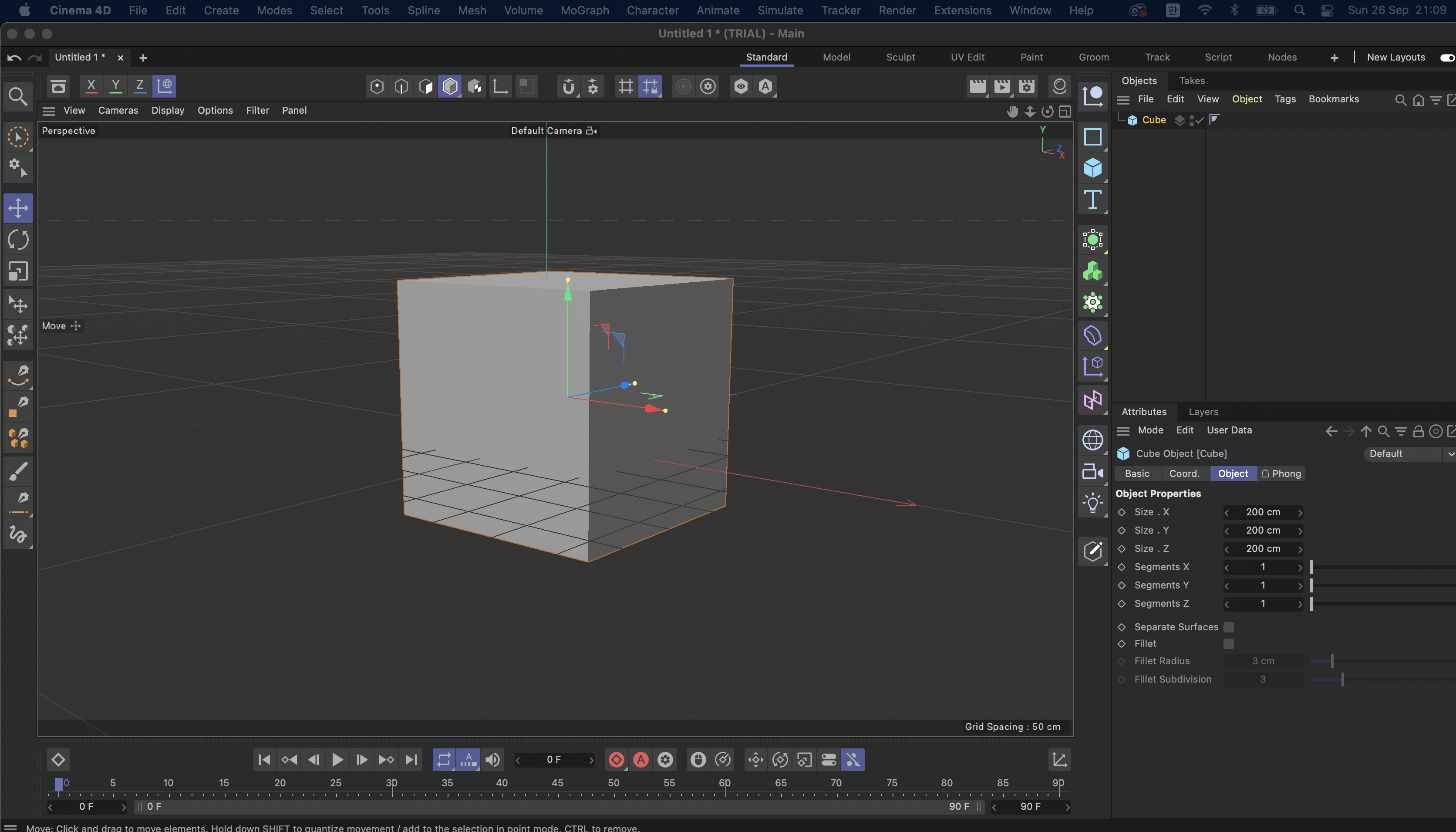The image size is (1456, 832).
Task: Enable the Separate Surfaces checkbox
Action: click(1229, 627)
